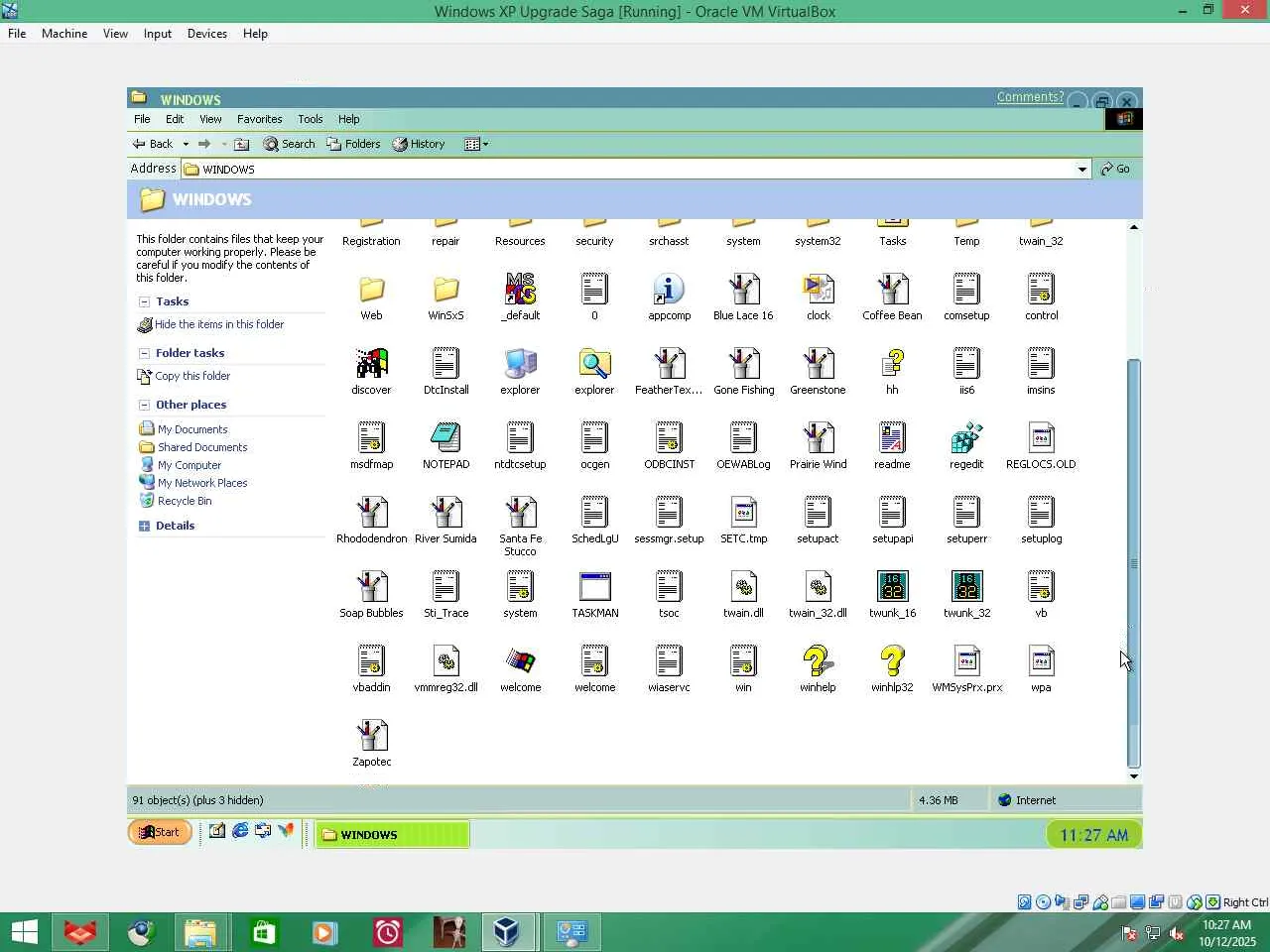Open the VirtualBox Input menu
This screenshot has width=1270, height=952.
point(158,34)
